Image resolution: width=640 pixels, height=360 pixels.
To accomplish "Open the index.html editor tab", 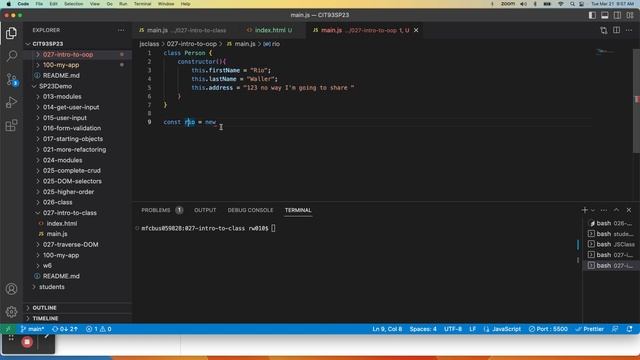I will tap(270, 30).
